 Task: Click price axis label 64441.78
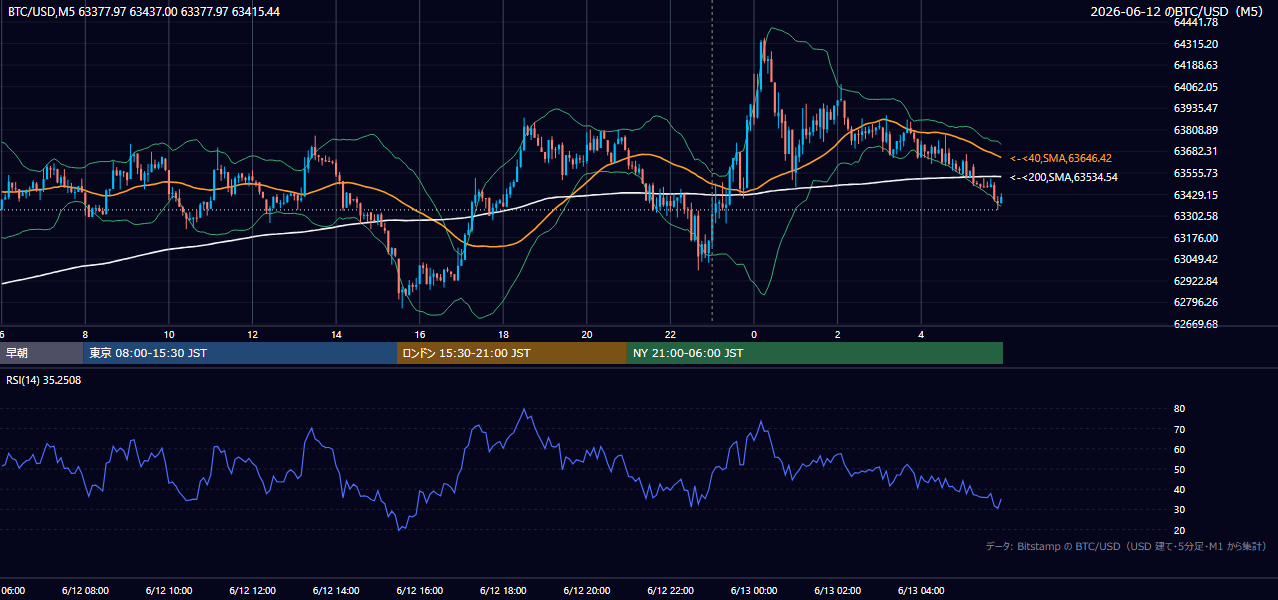[1195, 22]
